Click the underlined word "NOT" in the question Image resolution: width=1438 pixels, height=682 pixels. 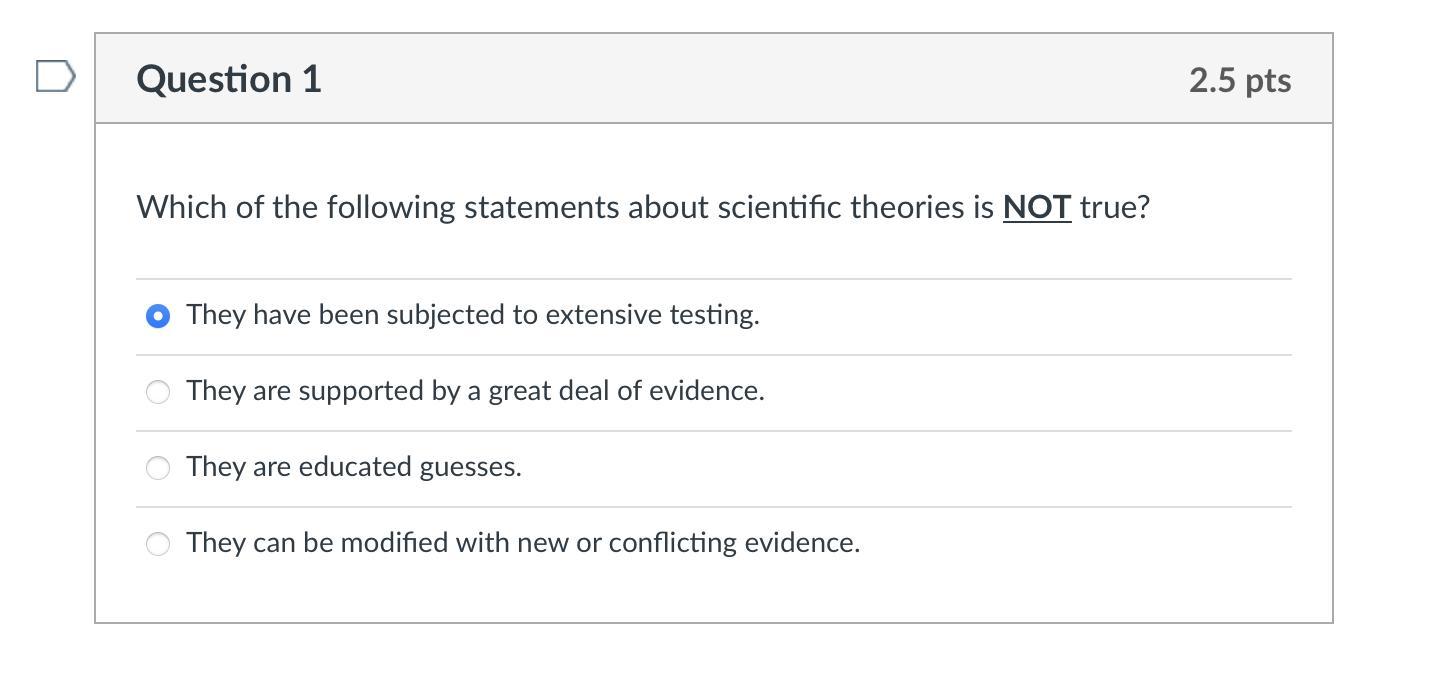click(x=1037, y=207)
